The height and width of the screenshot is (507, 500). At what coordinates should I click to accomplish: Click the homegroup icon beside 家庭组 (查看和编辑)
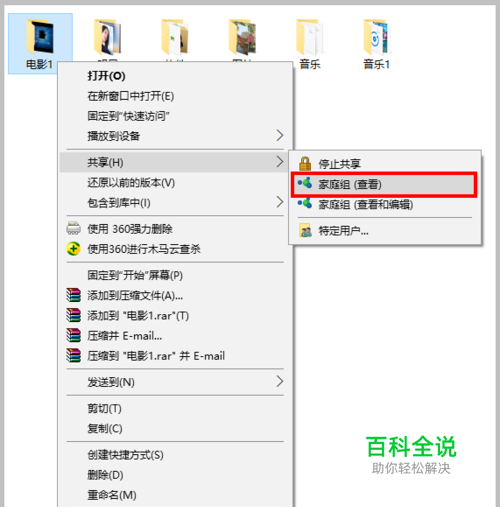click(x=305, y=203)
